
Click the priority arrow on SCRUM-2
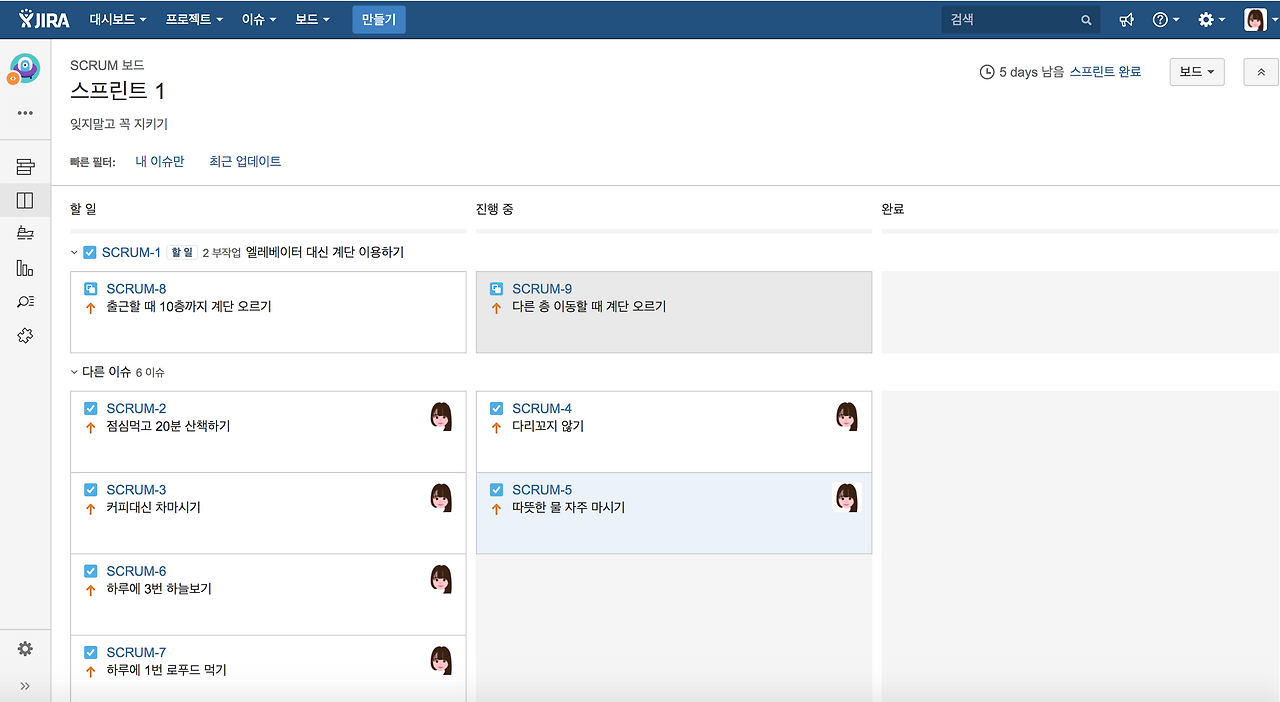91,427
